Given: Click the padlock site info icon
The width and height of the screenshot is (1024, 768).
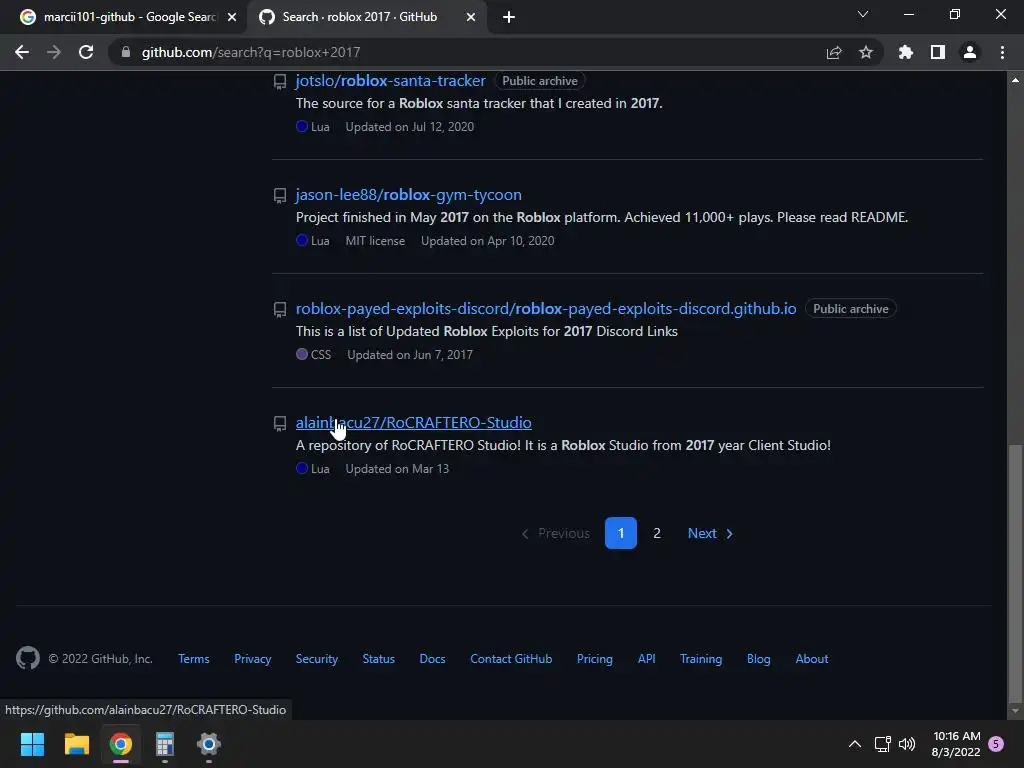Looking at the screenshot, I should (x=126, y=52).
